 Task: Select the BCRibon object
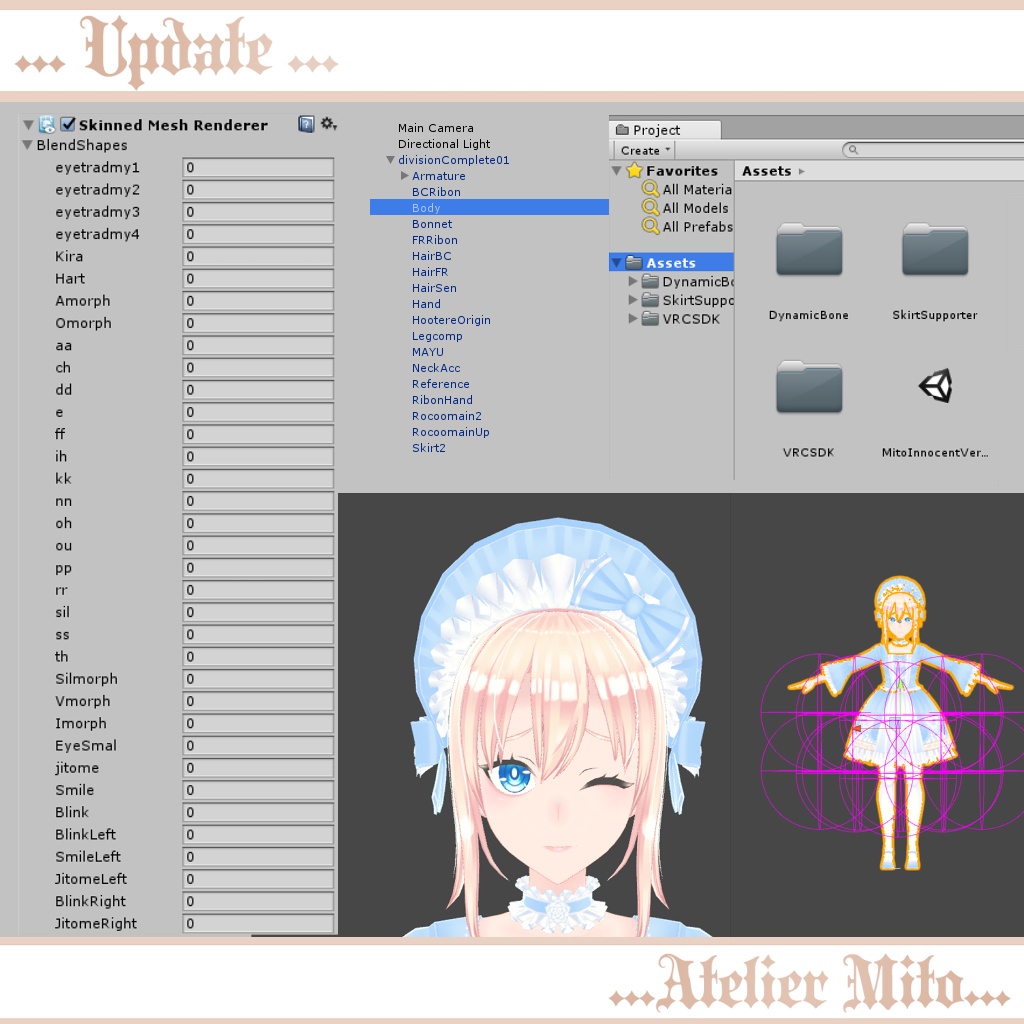pyautogui.click(x=436, y=192)
